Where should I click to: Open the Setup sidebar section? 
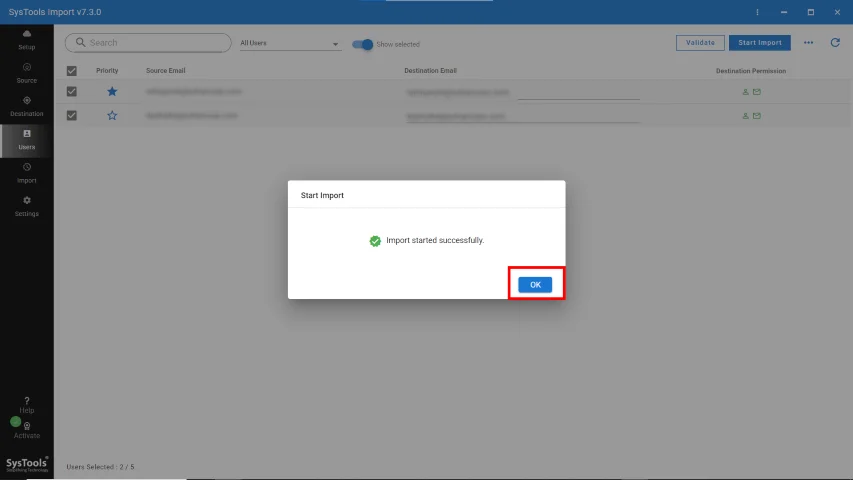pos(27,40)
